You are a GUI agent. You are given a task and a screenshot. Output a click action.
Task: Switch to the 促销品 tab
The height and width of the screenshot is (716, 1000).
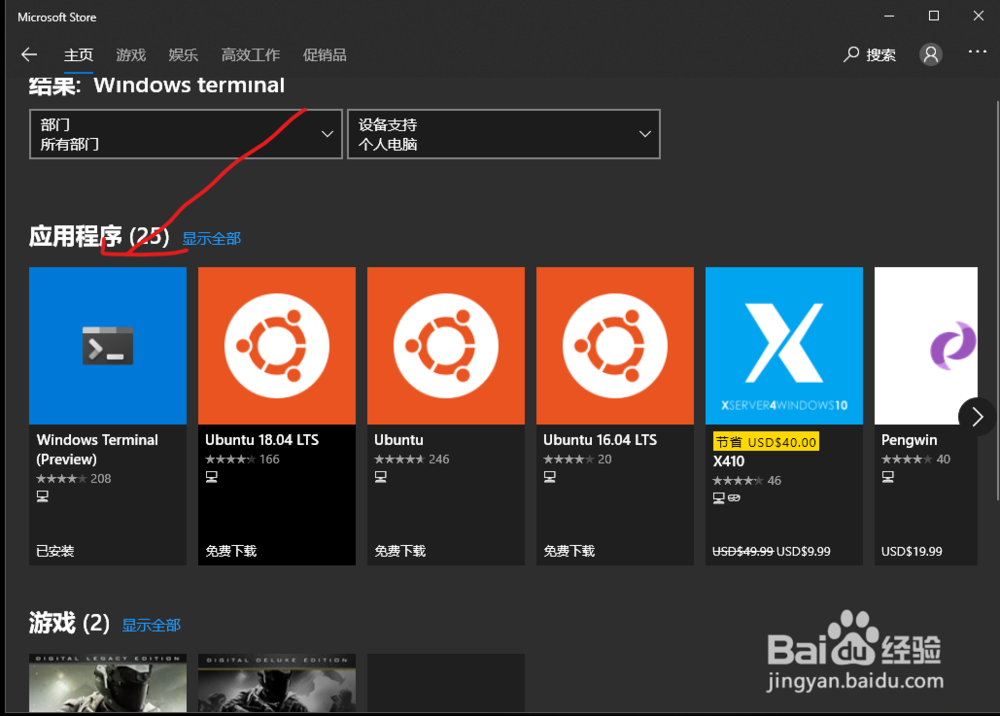point(325,55)
